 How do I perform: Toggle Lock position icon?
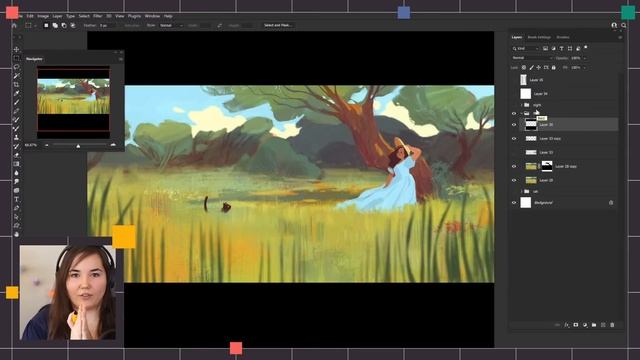pyautogui.click(x=538, y=67)
